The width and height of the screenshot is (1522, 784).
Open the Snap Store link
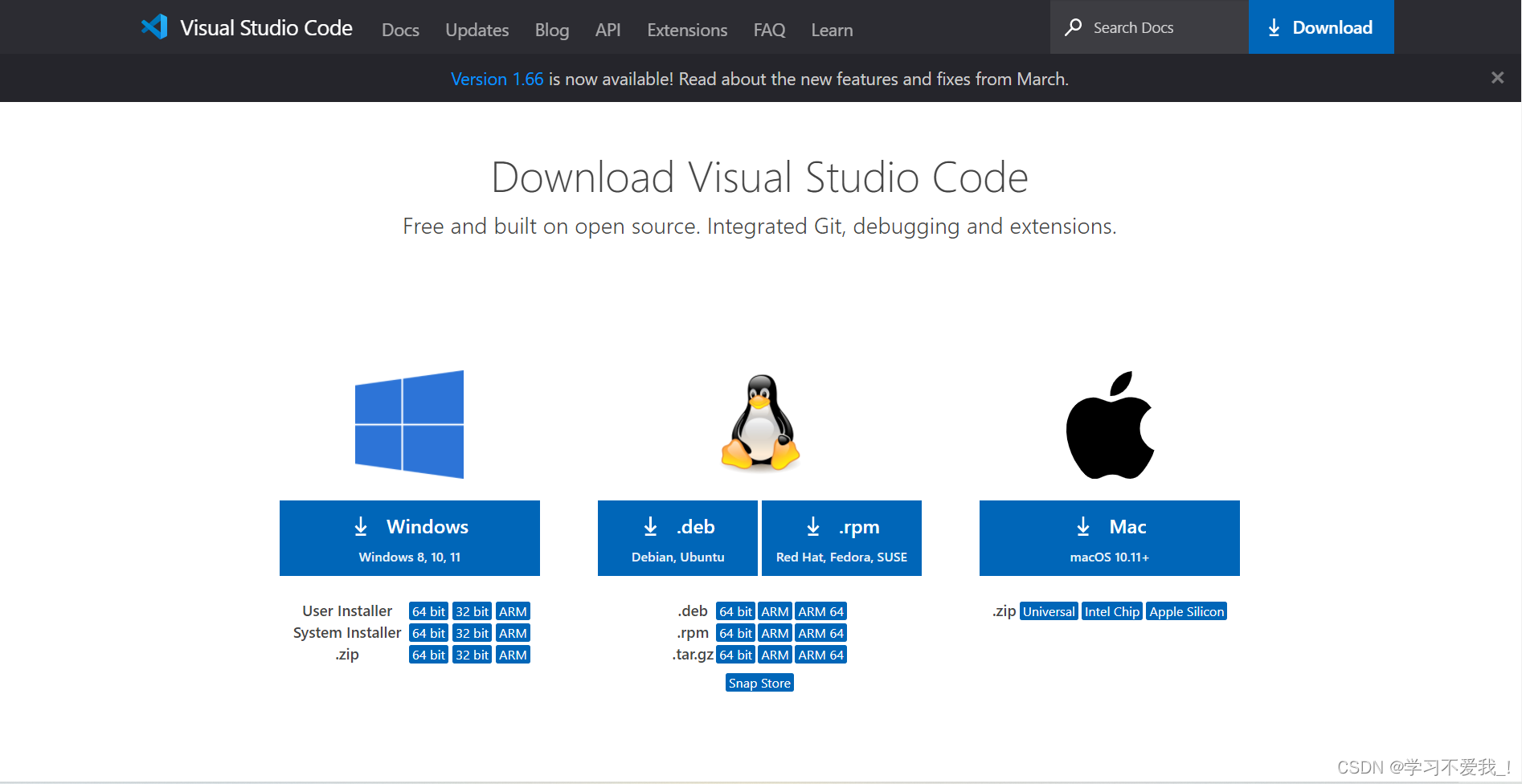click(759, 683)
